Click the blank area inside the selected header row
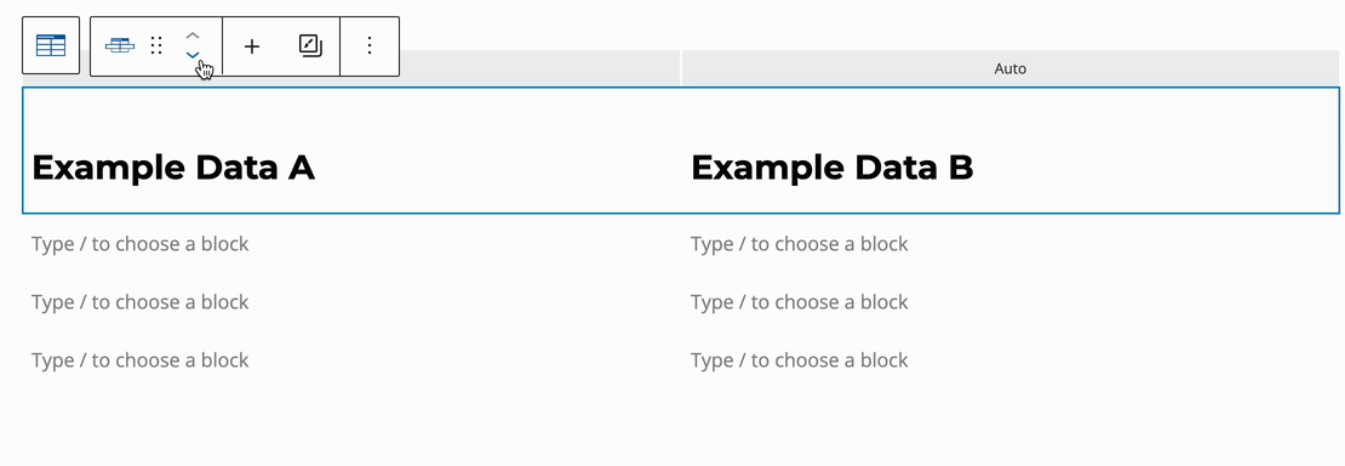Screen dimensions: 1345x466 500,115
